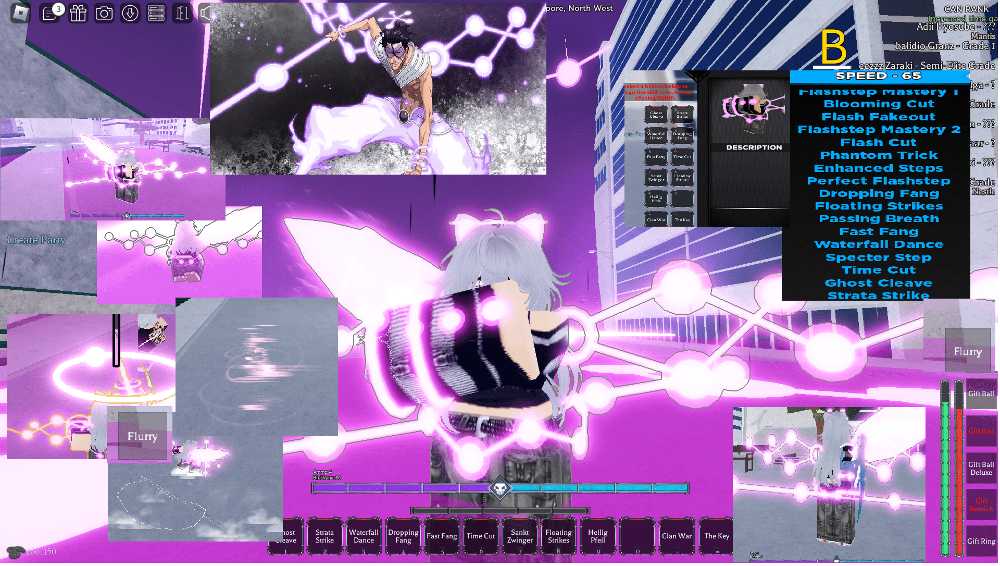Open the chat icon with badge 3
This screenshot has height=566, width=1000.
tap(50, 13)
